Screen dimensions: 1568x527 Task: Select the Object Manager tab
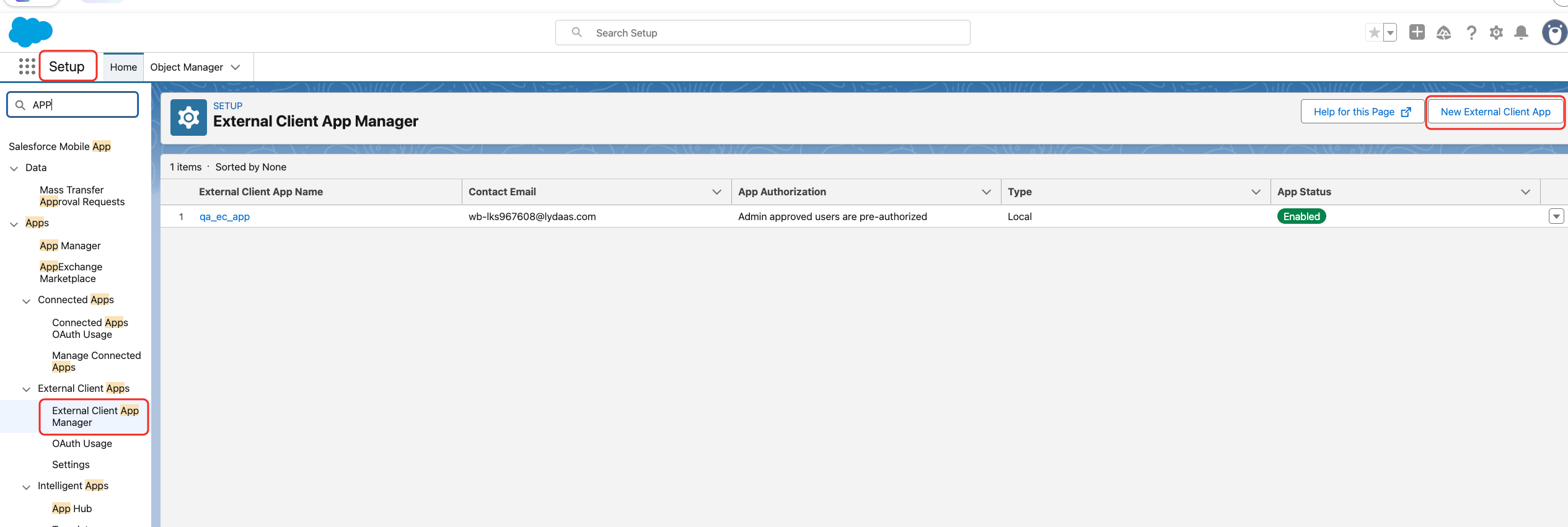coord(187,67)
